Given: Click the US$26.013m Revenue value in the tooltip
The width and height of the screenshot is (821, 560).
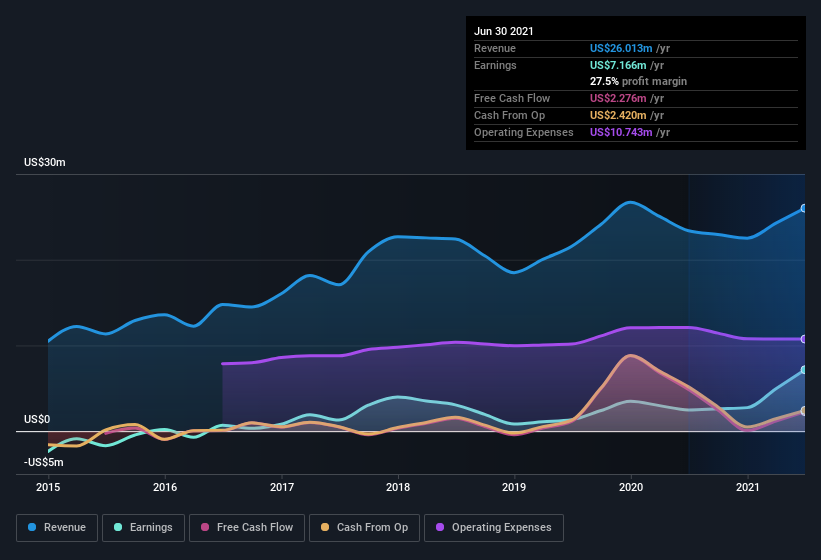Looking at the screenshot, I should click(x=620, y=48).
